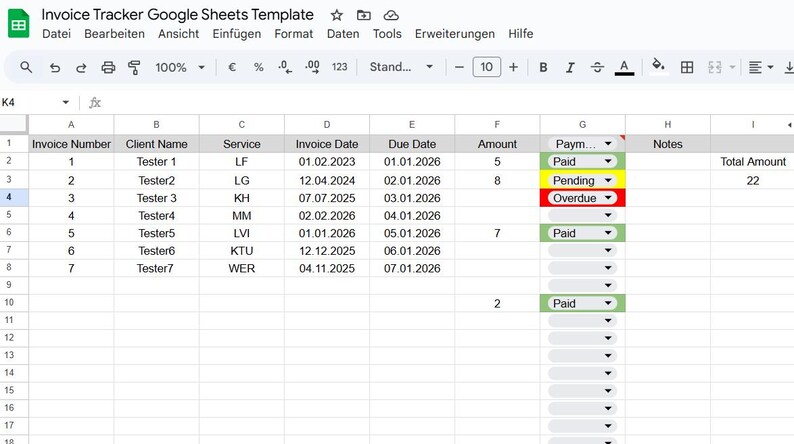Toggle bold formatting
Screen dimensions: 794x444
[543, 67]
